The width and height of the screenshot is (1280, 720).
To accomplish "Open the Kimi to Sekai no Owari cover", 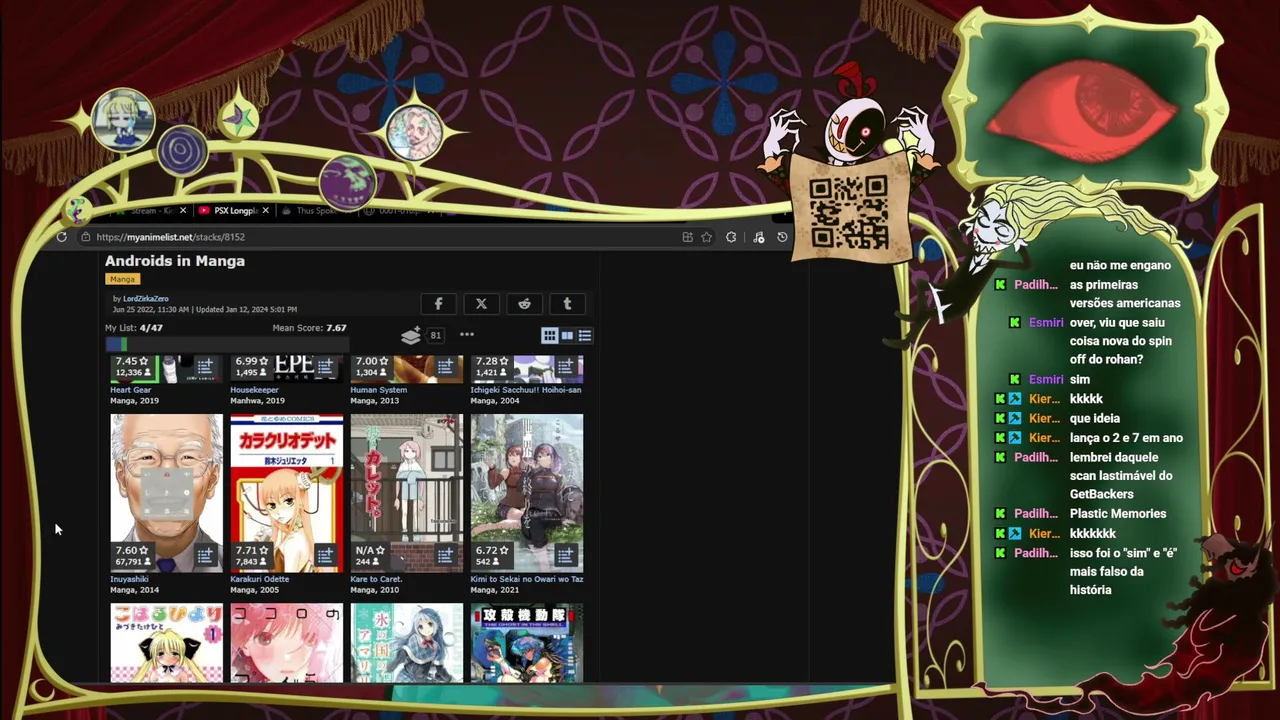I will 526,493.
